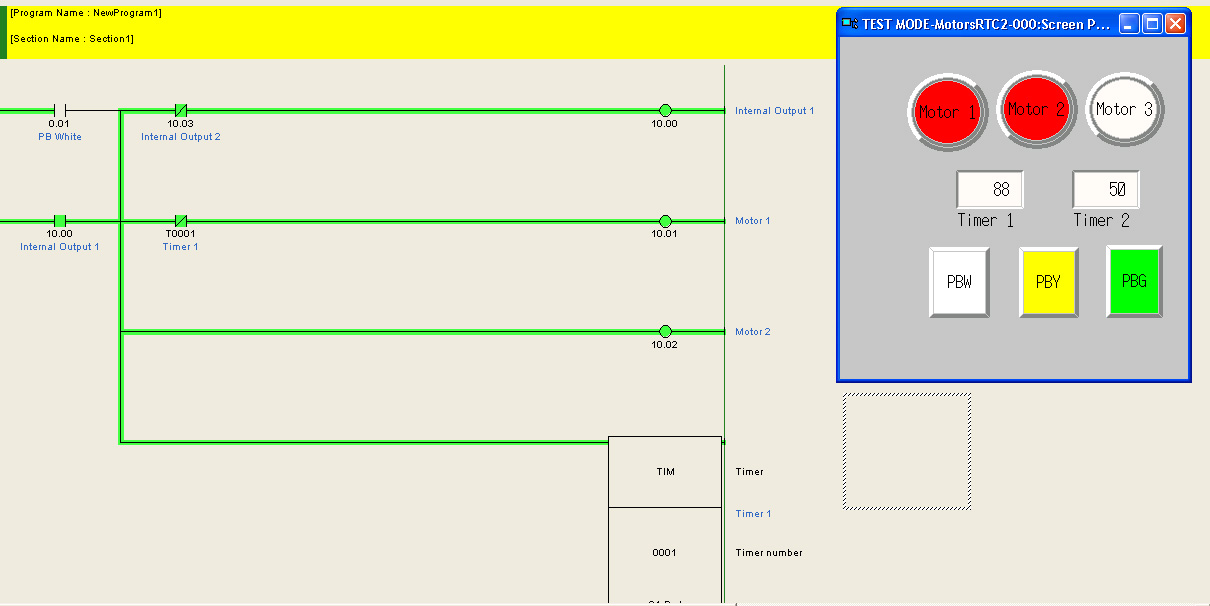Click the Motor 2 output coil 10.02
The image size is (1210, 606).
[665, 331]
